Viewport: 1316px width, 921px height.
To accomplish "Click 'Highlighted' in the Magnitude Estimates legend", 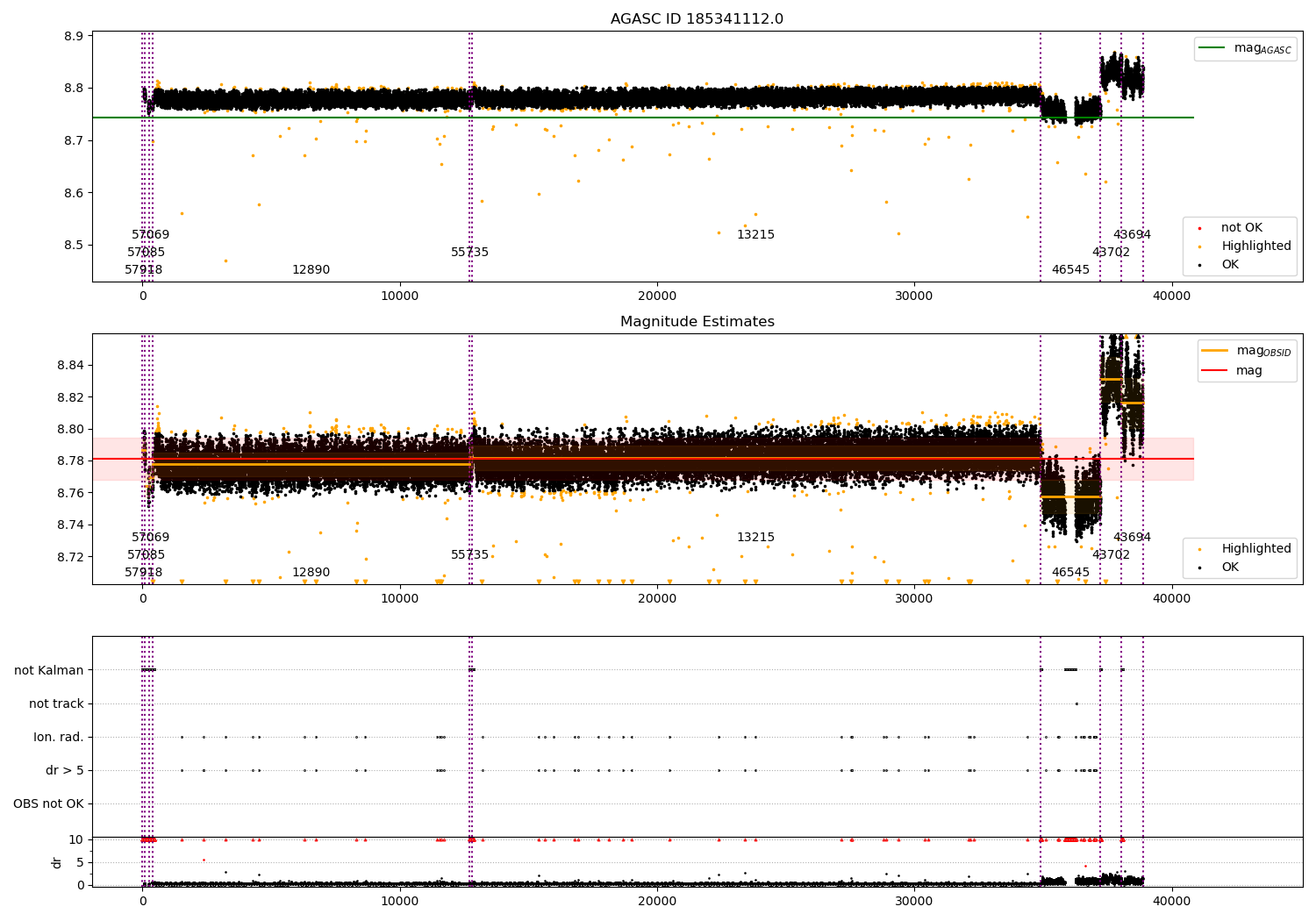I will [1255, 549].
